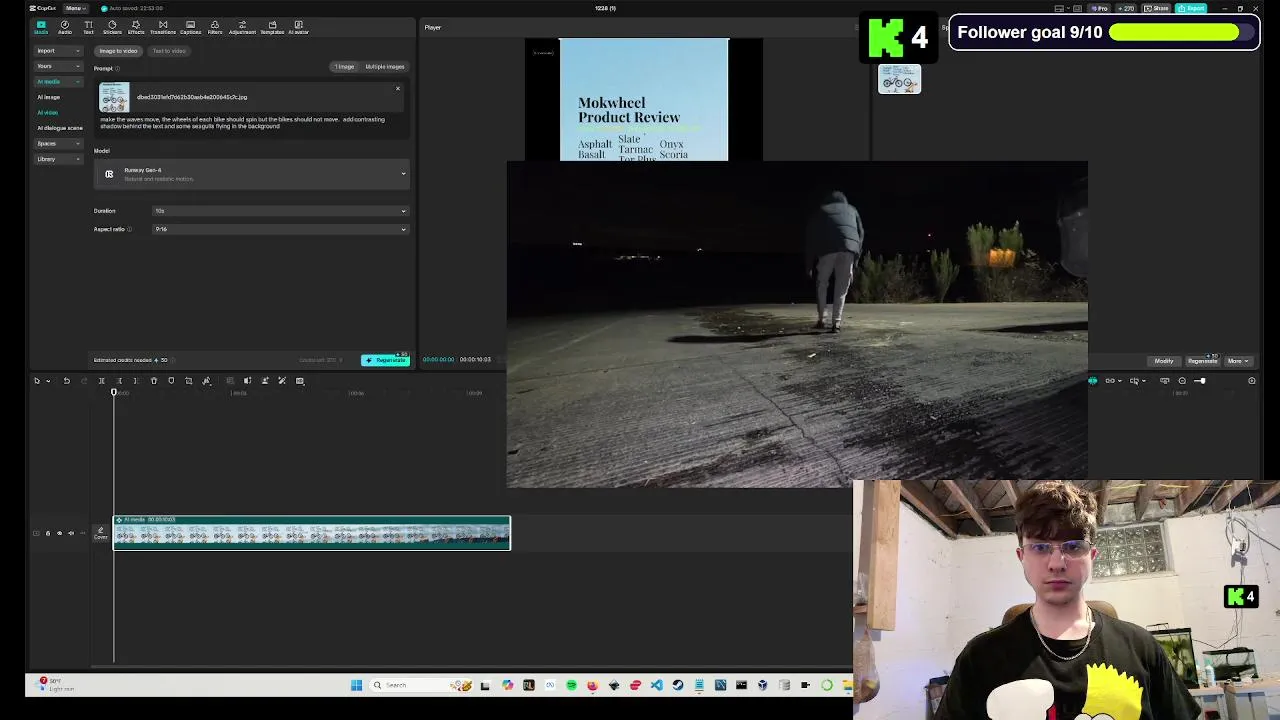Open the Text panel
This screenshot has height=720, width=1280.
click(x=88, y=27)
